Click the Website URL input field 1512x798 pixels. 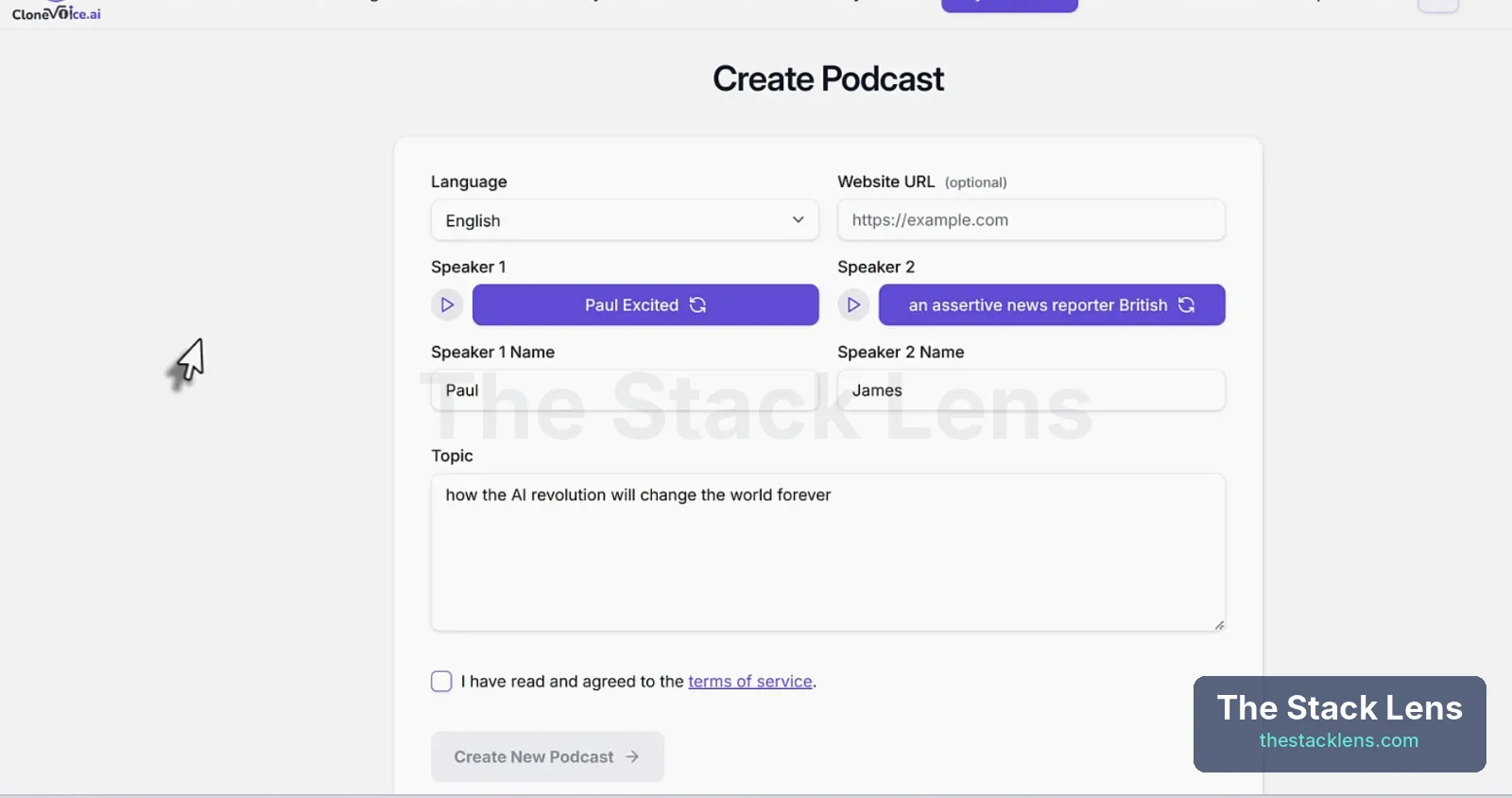tap(1031, 220)
